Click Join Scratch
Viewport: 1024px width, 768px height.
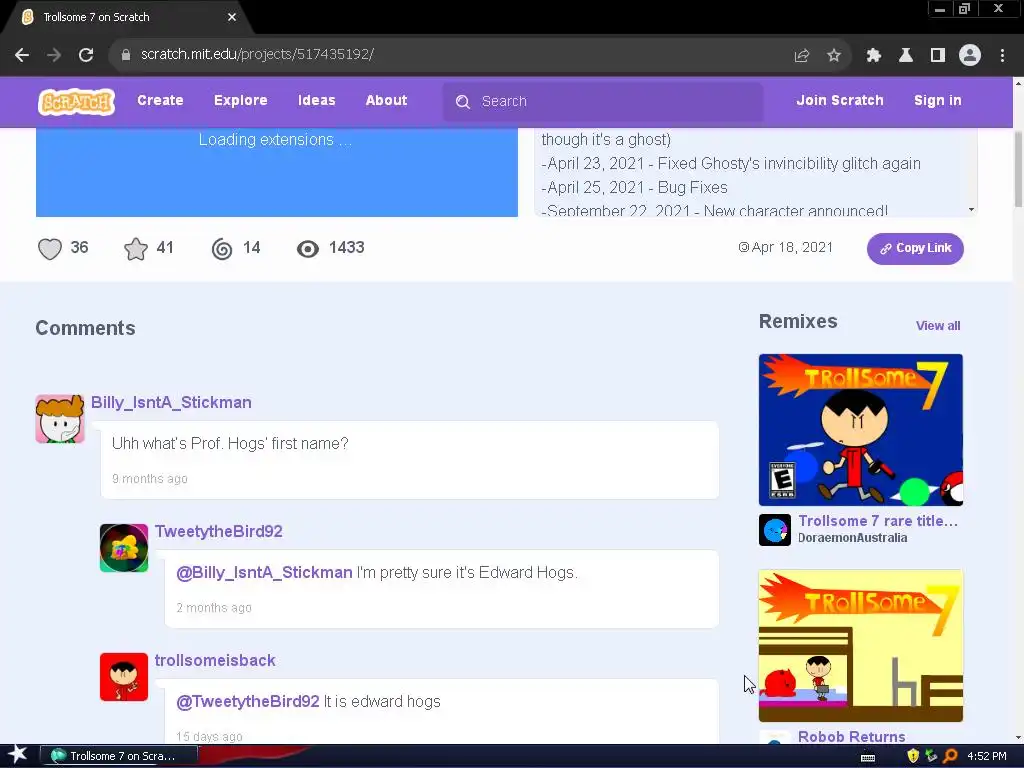840,101
